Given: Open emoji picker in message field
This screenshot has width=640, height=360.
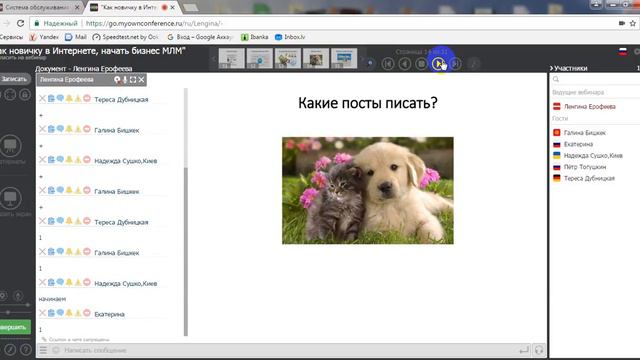Looking at the screenshot, I should [x=56, y=350].
